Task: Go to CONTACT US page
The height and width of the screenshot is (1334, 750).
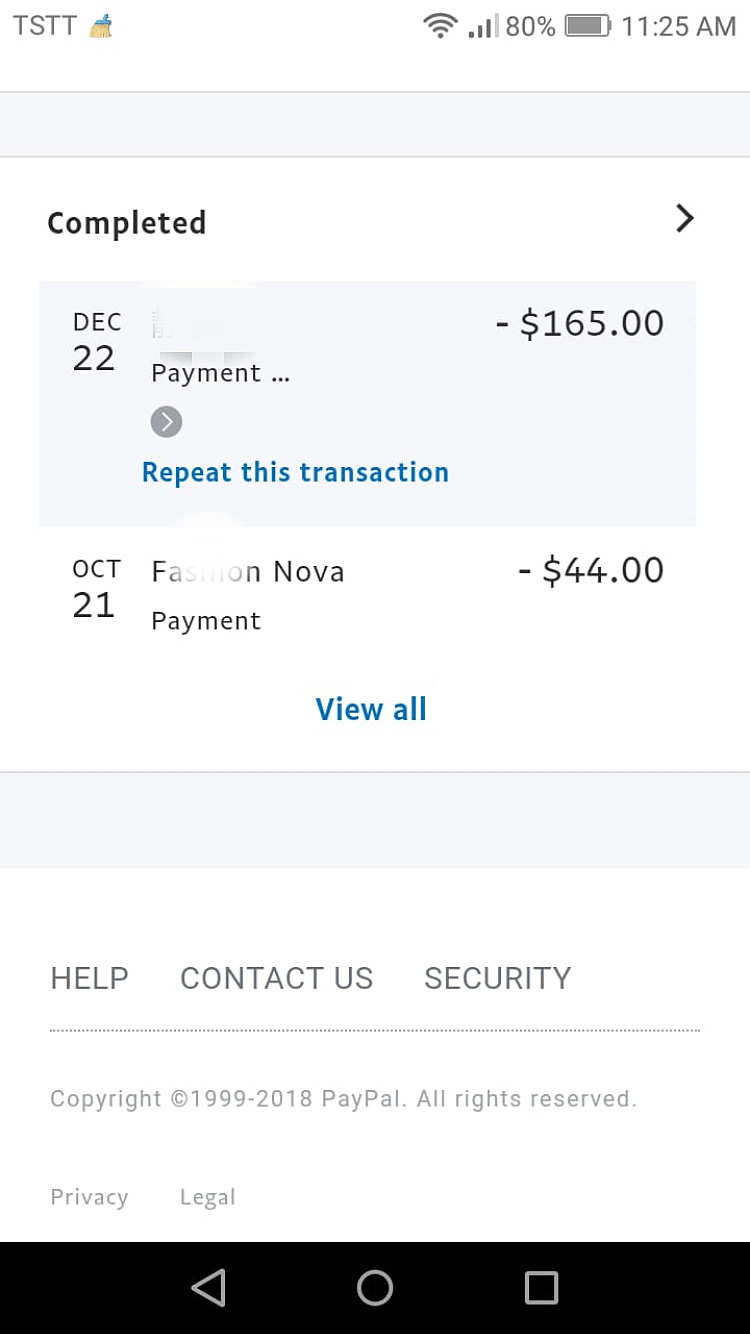Action: (x=276, y=978)
